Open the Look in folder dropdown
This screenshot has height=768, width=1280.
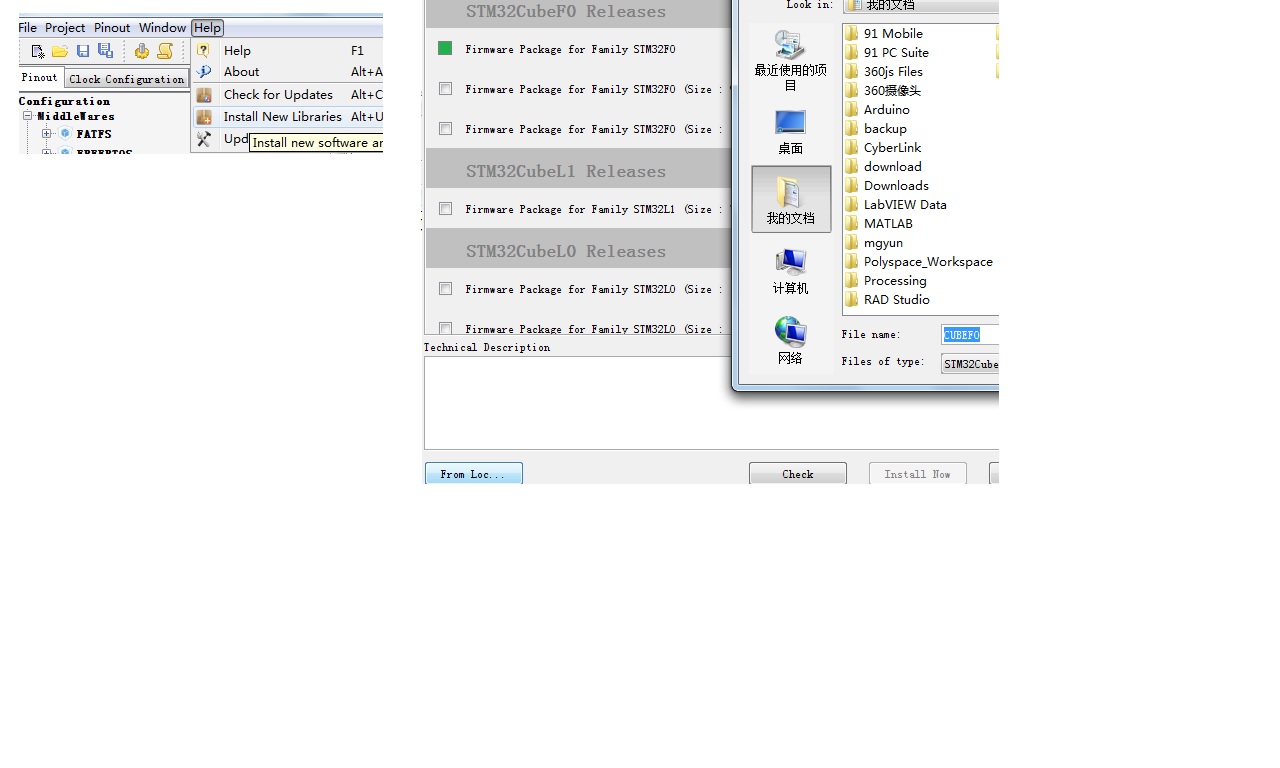point(920,6)
